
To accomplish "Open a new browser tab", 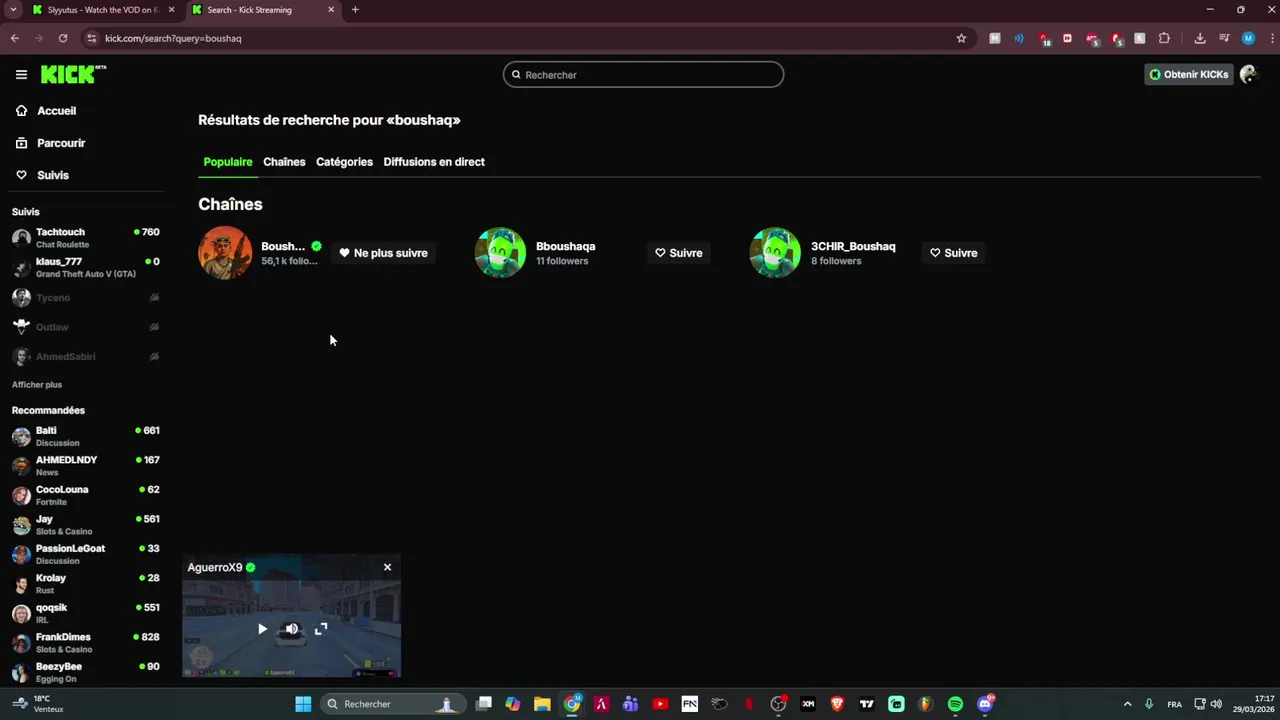I will (x=355, y=10).
